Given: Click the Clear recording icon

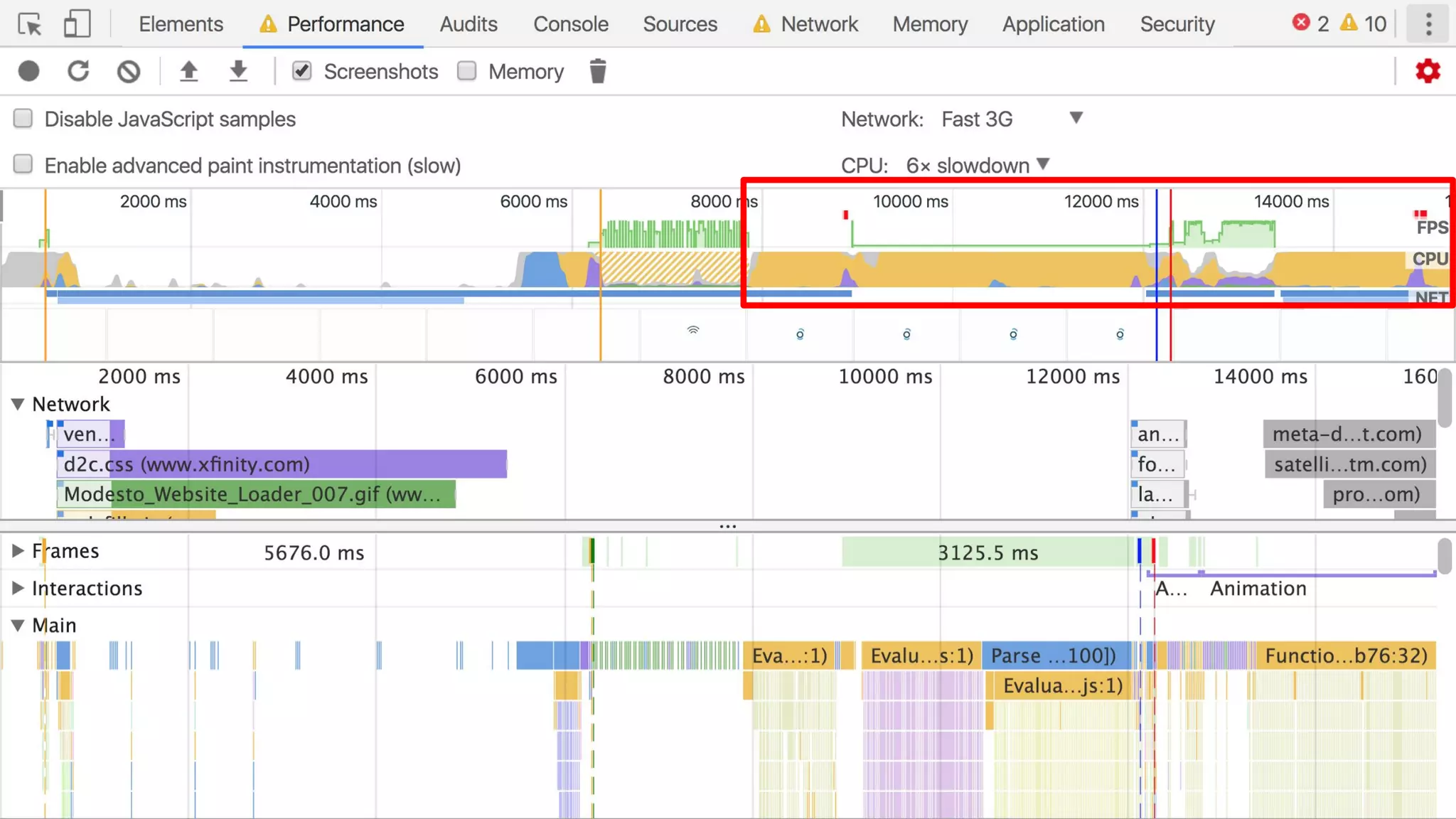Looking at the screenshot, I should coord(129,71).
